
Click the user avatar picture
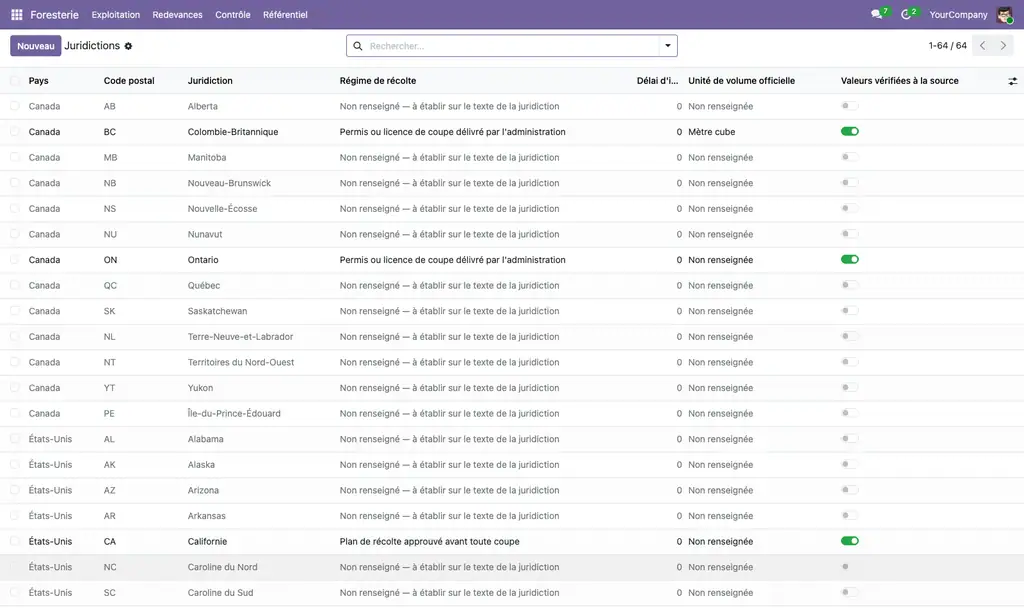tap(1004, 14)
